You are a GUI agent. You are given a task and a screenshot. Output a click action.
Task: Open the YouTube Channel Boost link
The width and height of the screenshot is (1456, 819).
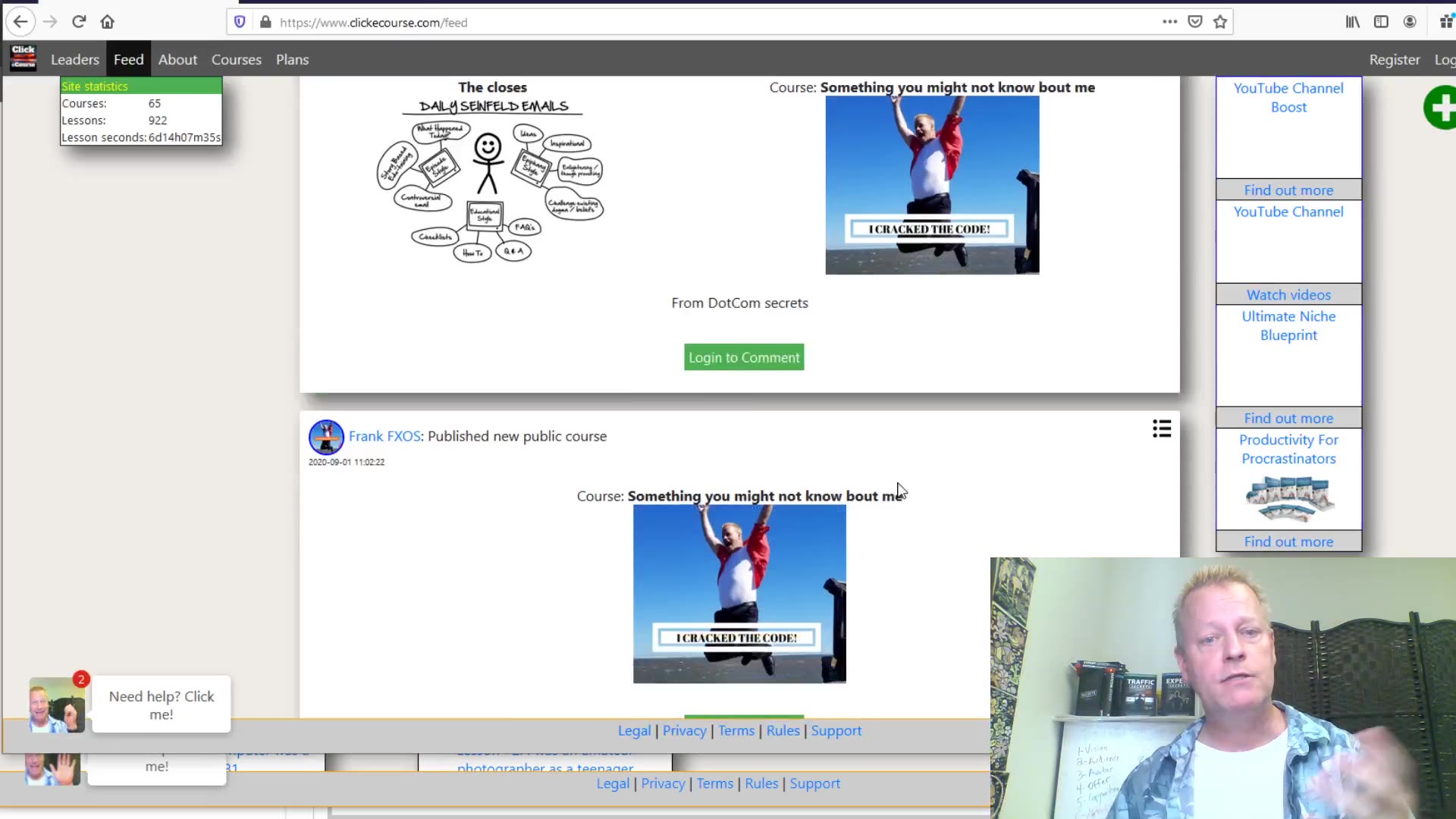1288,98
